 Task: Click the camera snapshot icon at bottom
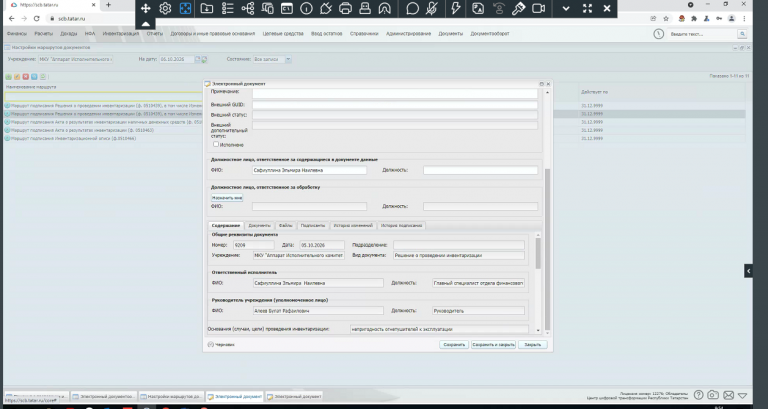tap(713, 395)
